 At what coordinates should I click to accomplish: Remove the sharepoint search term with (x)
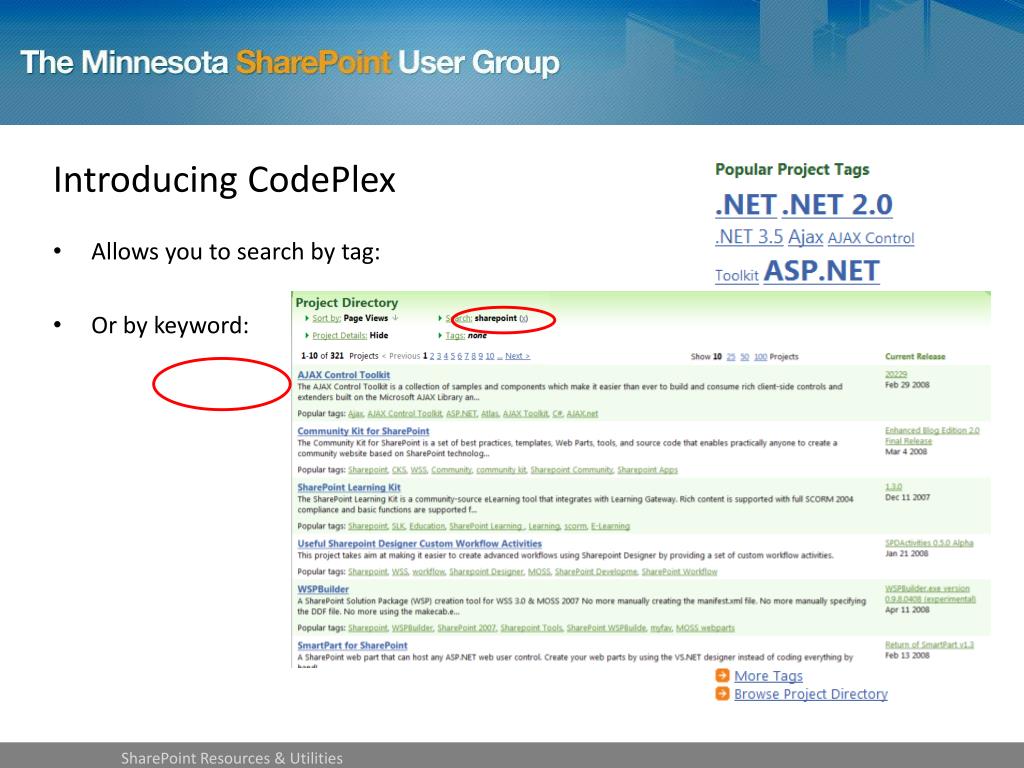tap(524, 318)
